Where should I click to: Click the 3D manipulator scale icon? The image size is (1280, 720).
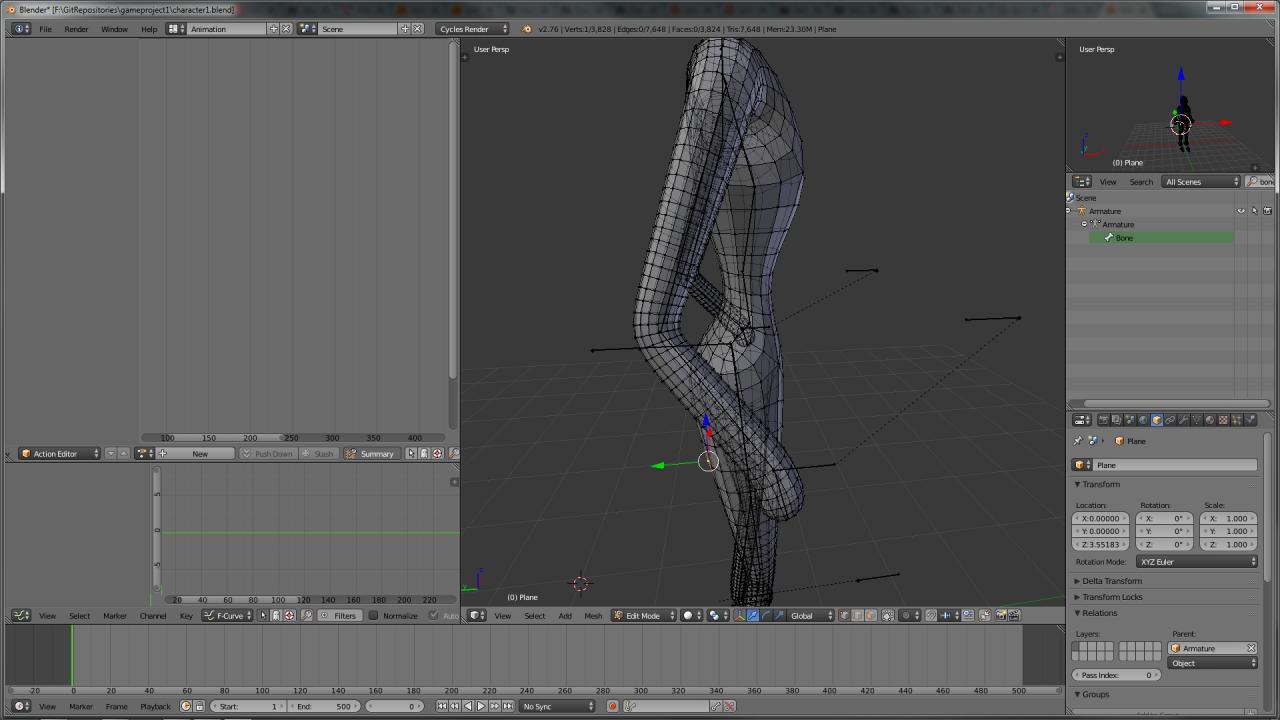[x=781, y=615]
